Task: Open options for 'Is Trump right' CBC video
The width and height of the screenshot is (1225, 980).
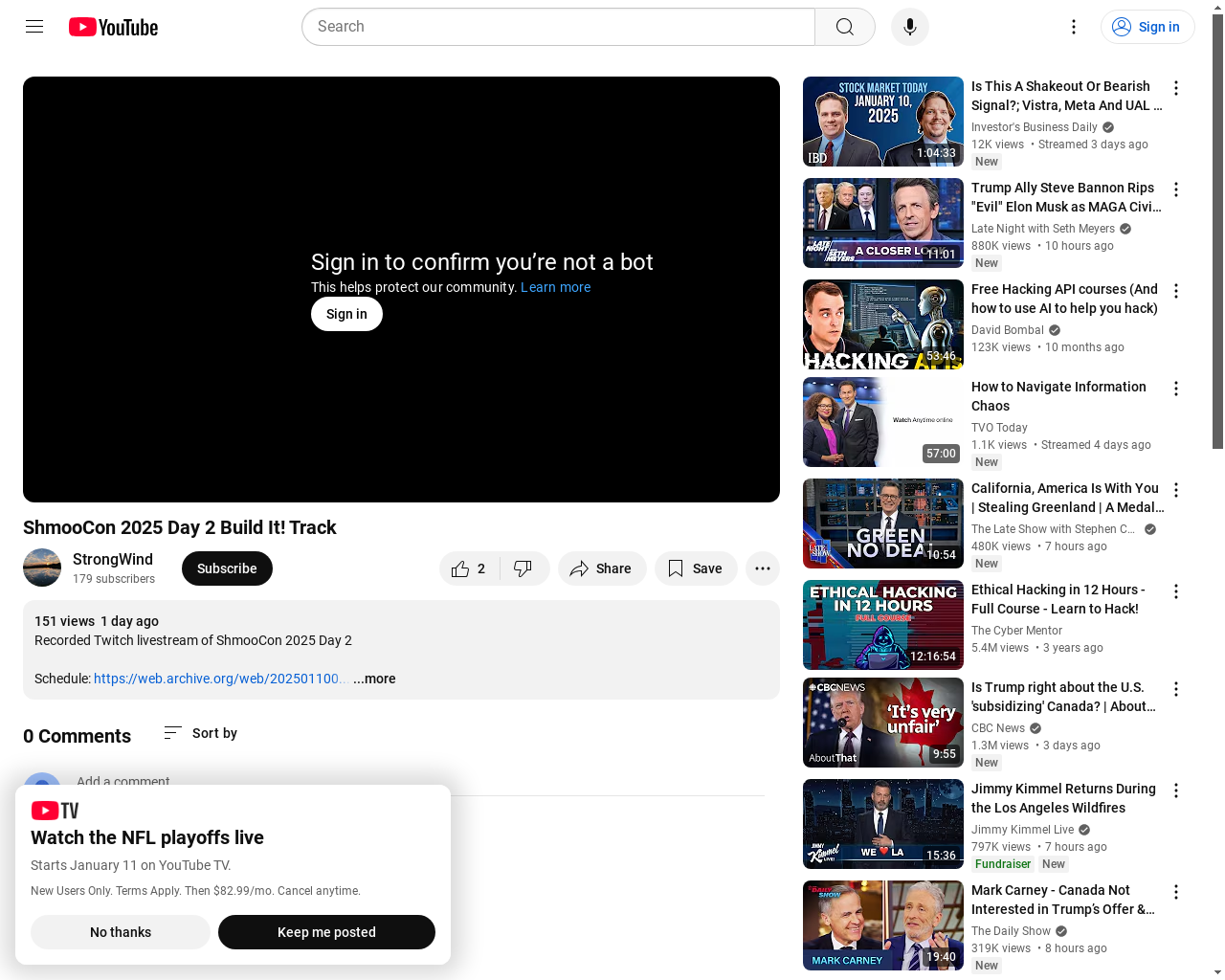Action: click(x=1176, y=689)
